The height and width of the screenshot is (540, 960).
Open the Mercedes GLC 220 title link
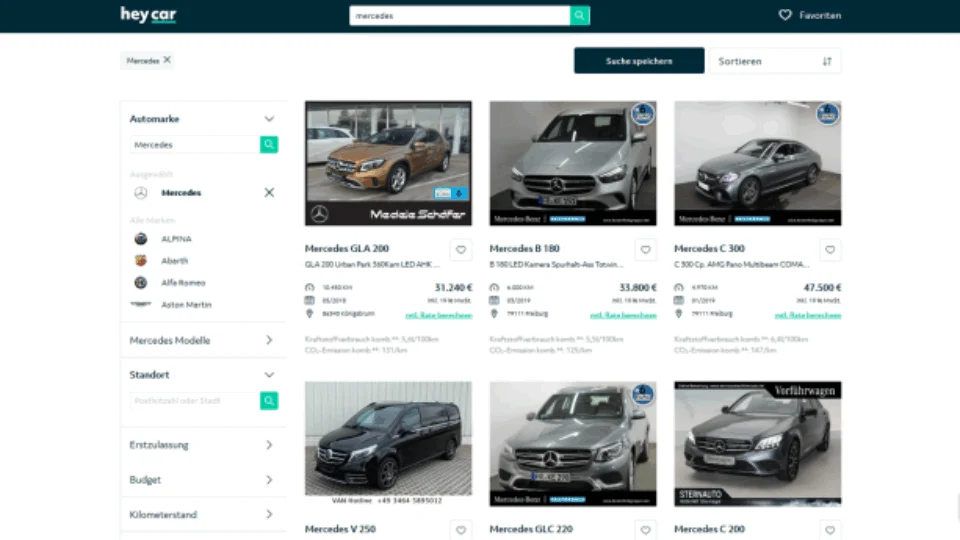click(531, 529)
